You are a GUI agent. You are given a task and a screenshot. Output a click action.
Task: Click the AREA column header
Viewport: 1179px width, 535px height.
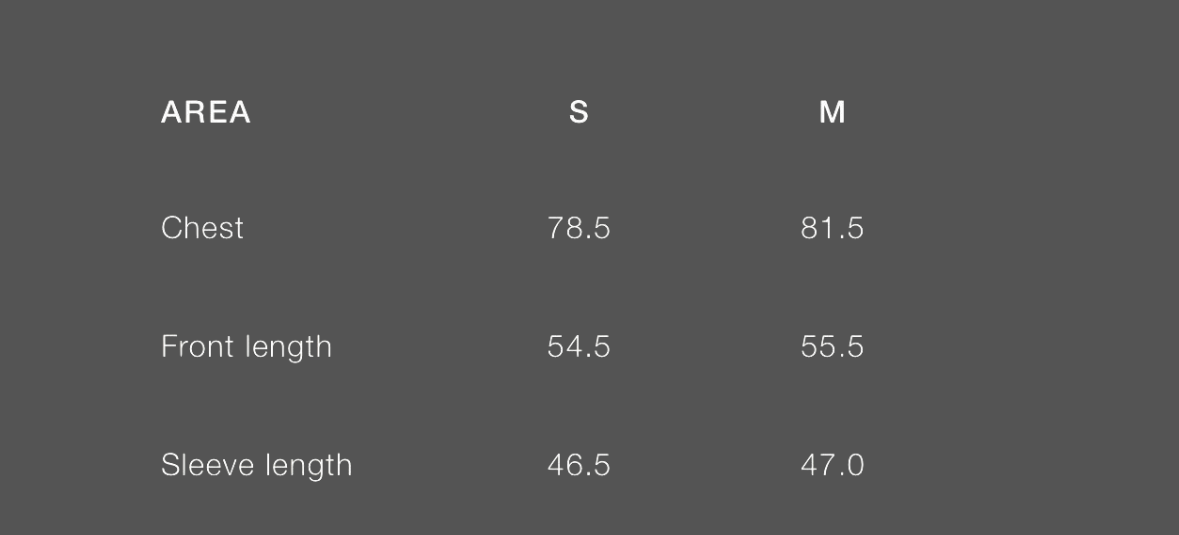[x=205, y=113]
